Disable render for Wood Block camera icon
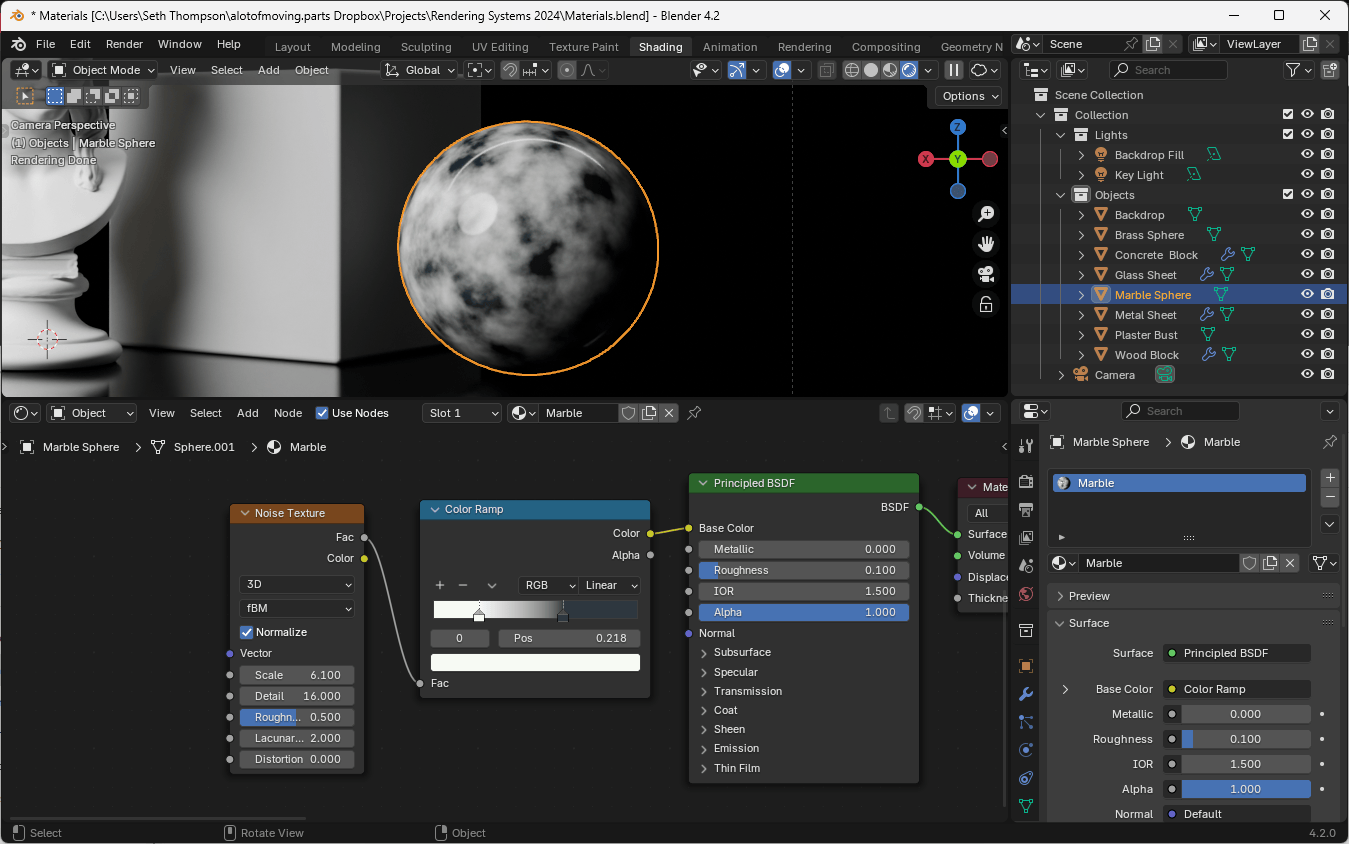Viewport: 1349px width, 844px height. (1327, 355)
